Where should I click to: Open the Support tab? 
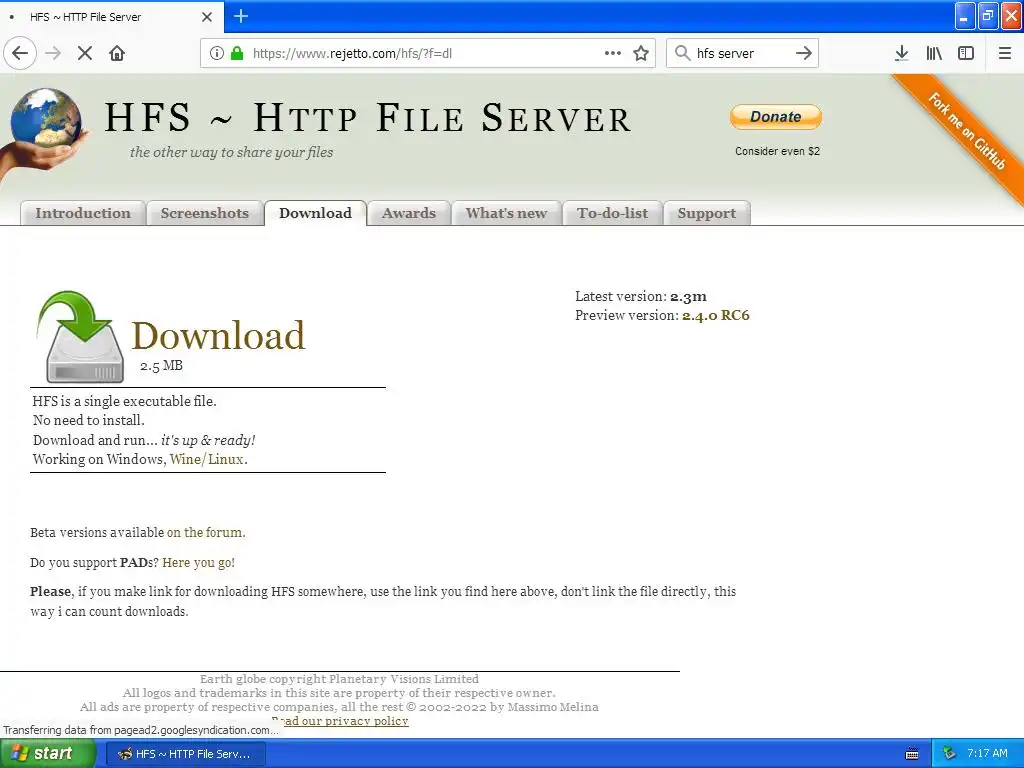click(x=707, y=213)
